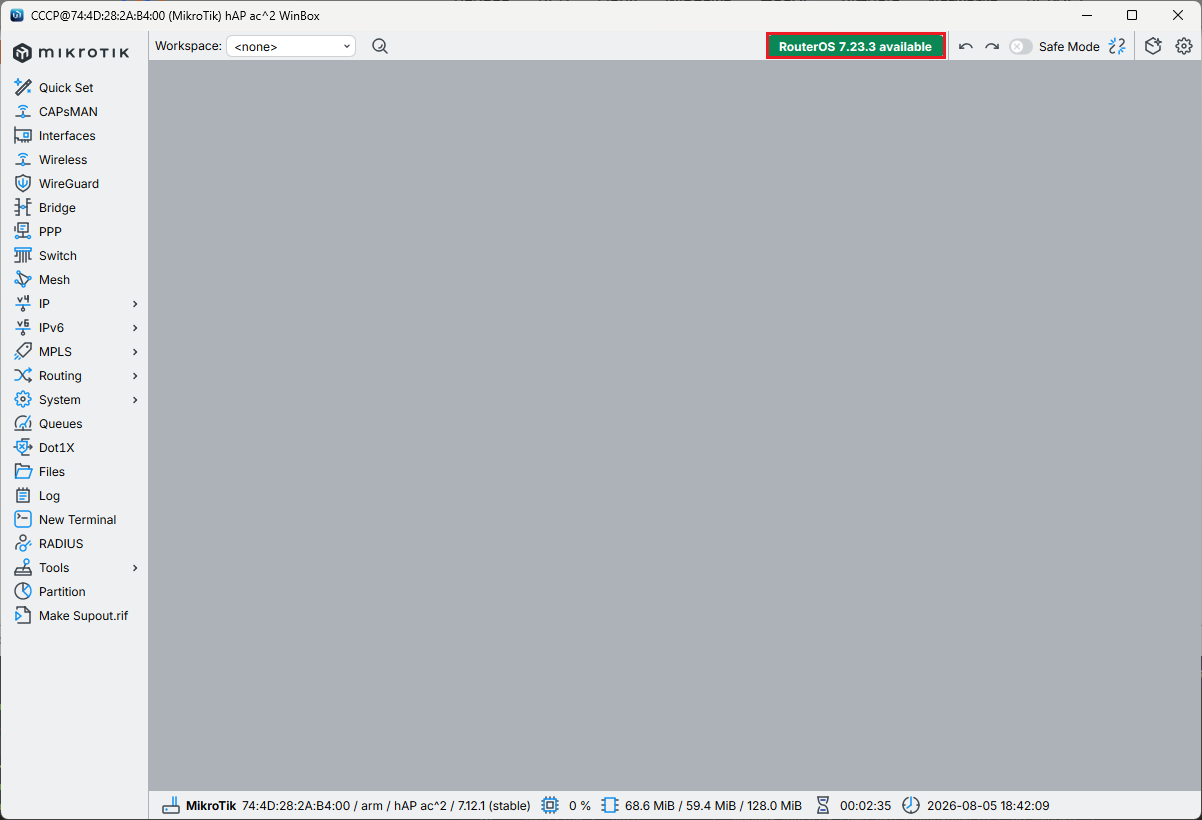The height and width of the screenshot is (820, 1202).
Task: Expand the IPv6 submenu
Action: (x=135, y=328)
